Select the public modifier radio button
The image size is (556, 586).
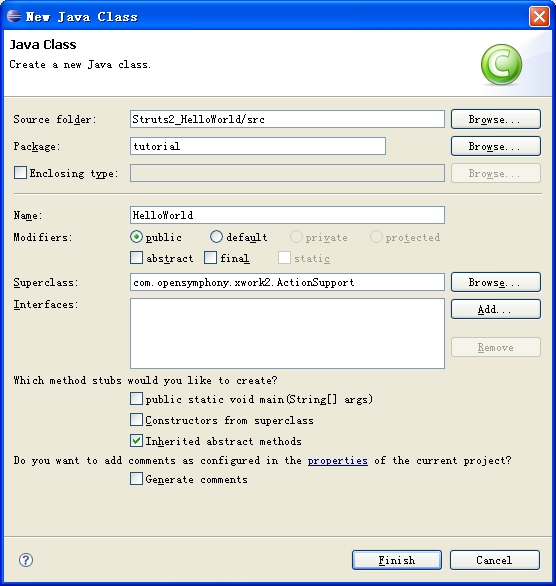pyautogui.click(x=136, y=237)
